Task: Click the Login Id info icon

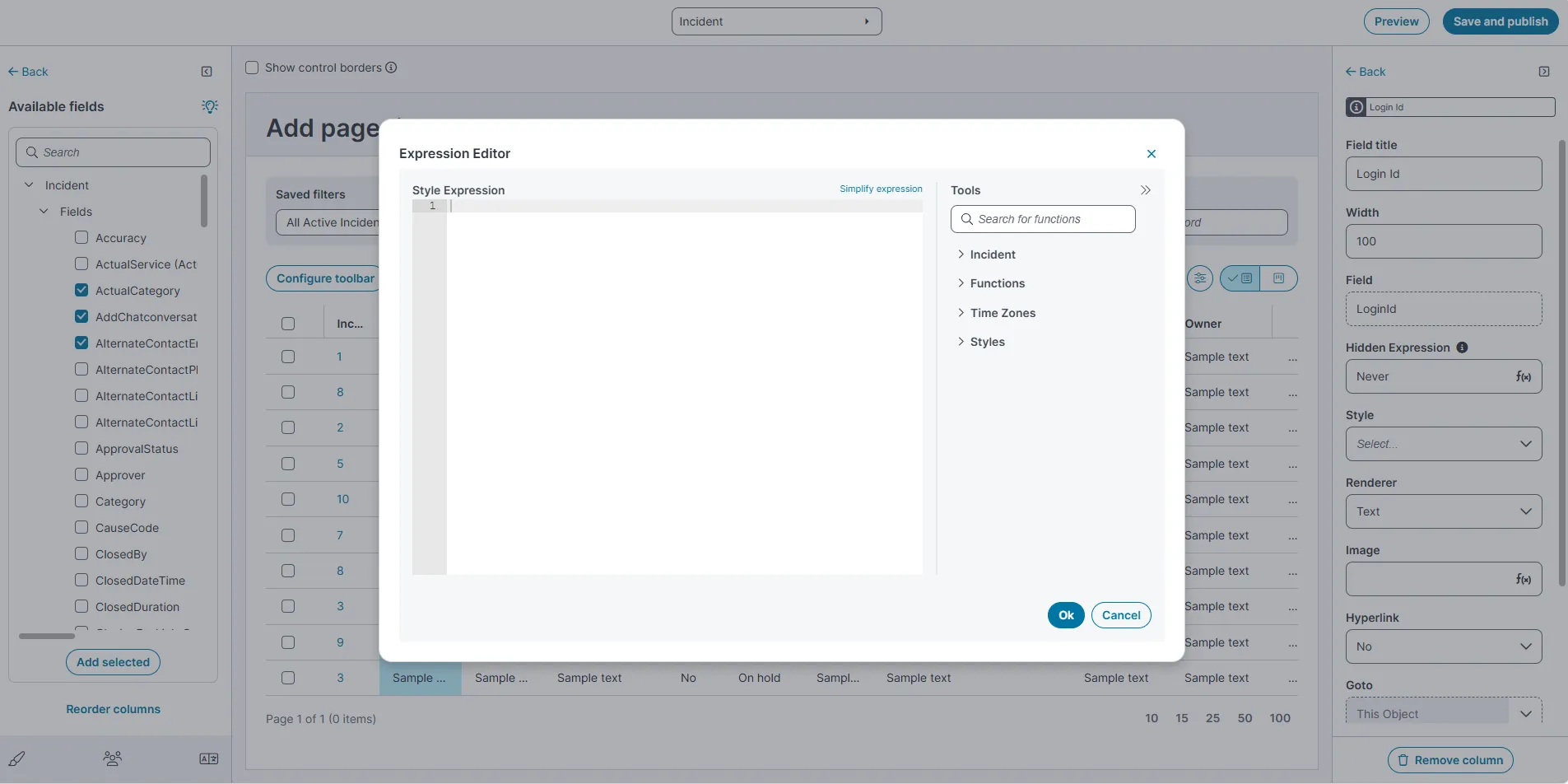Action: pyautogui.click(x=1356, y=107)
